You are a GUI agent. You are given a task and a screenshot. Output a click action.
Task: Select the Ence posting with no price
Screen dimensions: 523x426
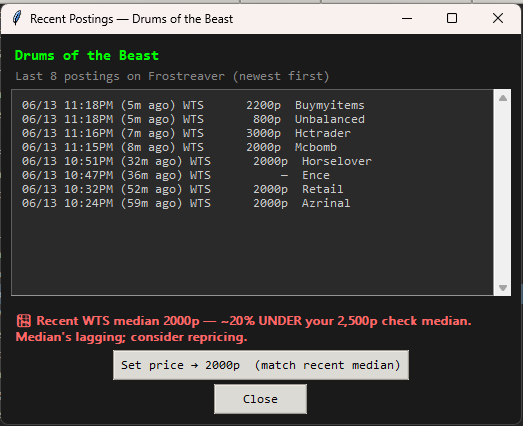(176, 175)
